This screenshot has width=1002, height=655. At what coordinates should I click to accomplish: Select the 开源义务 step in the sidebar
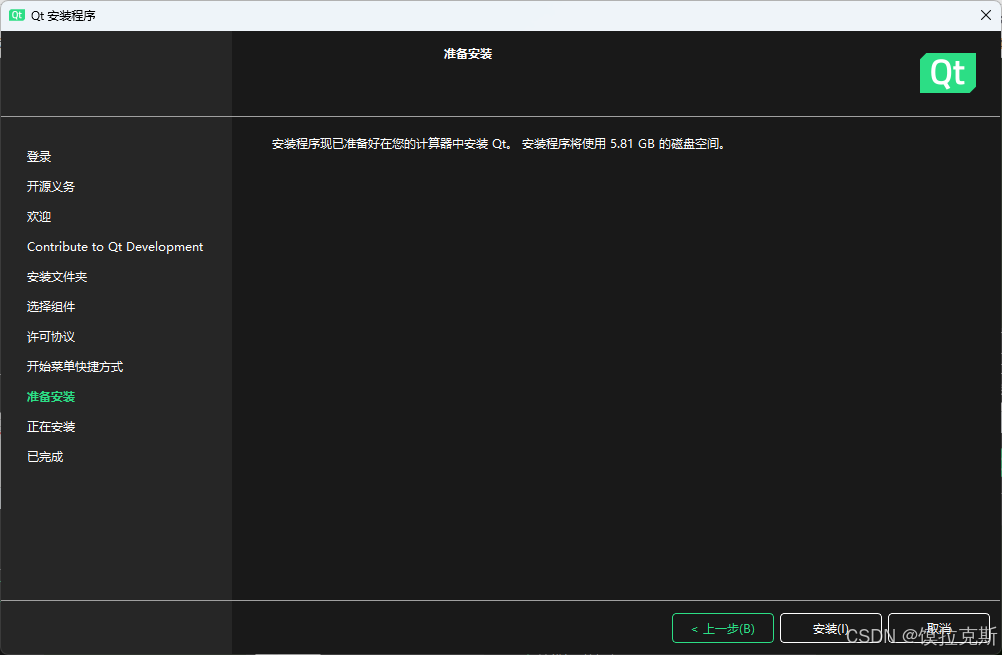click(51, 187)
